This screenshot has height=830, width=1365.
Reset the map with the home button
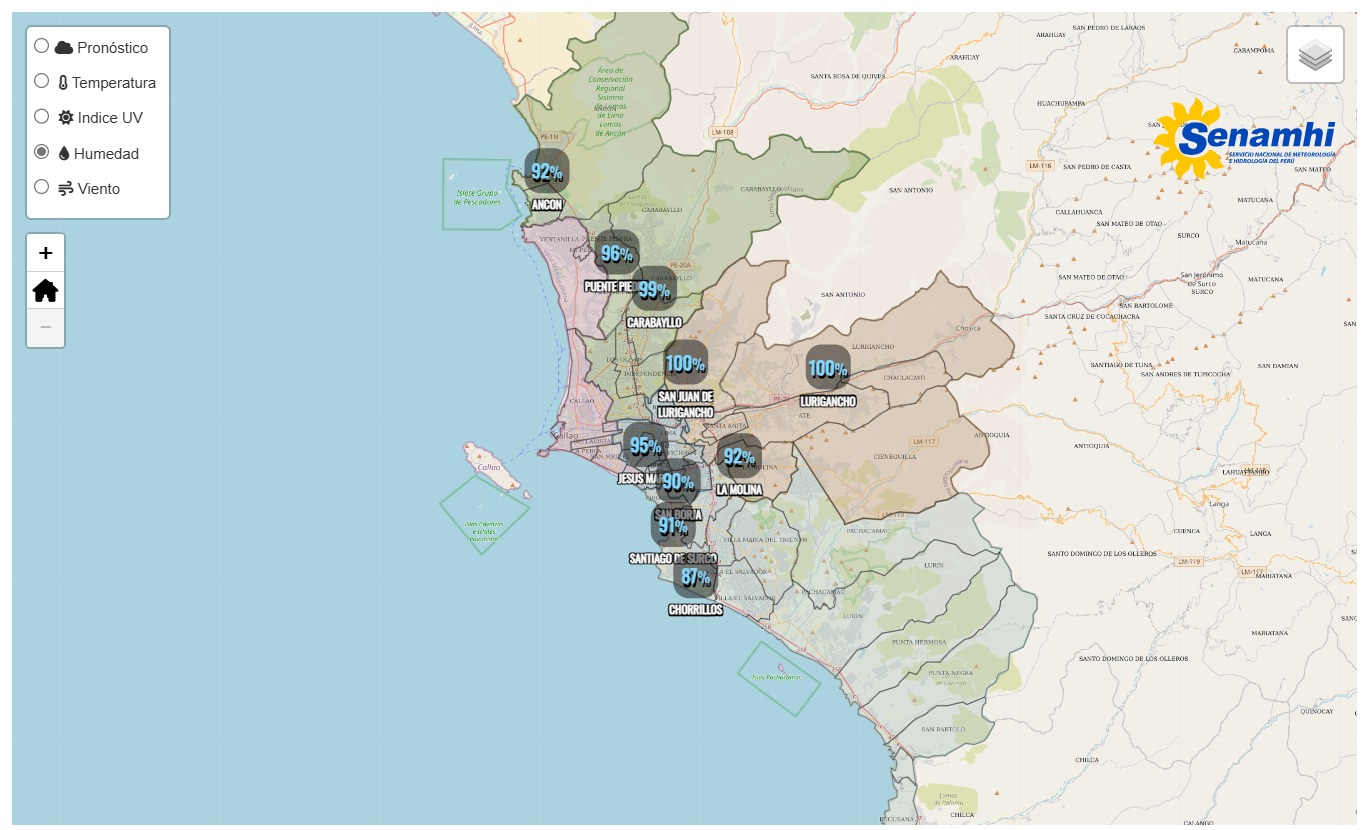(x=45, y=290)
